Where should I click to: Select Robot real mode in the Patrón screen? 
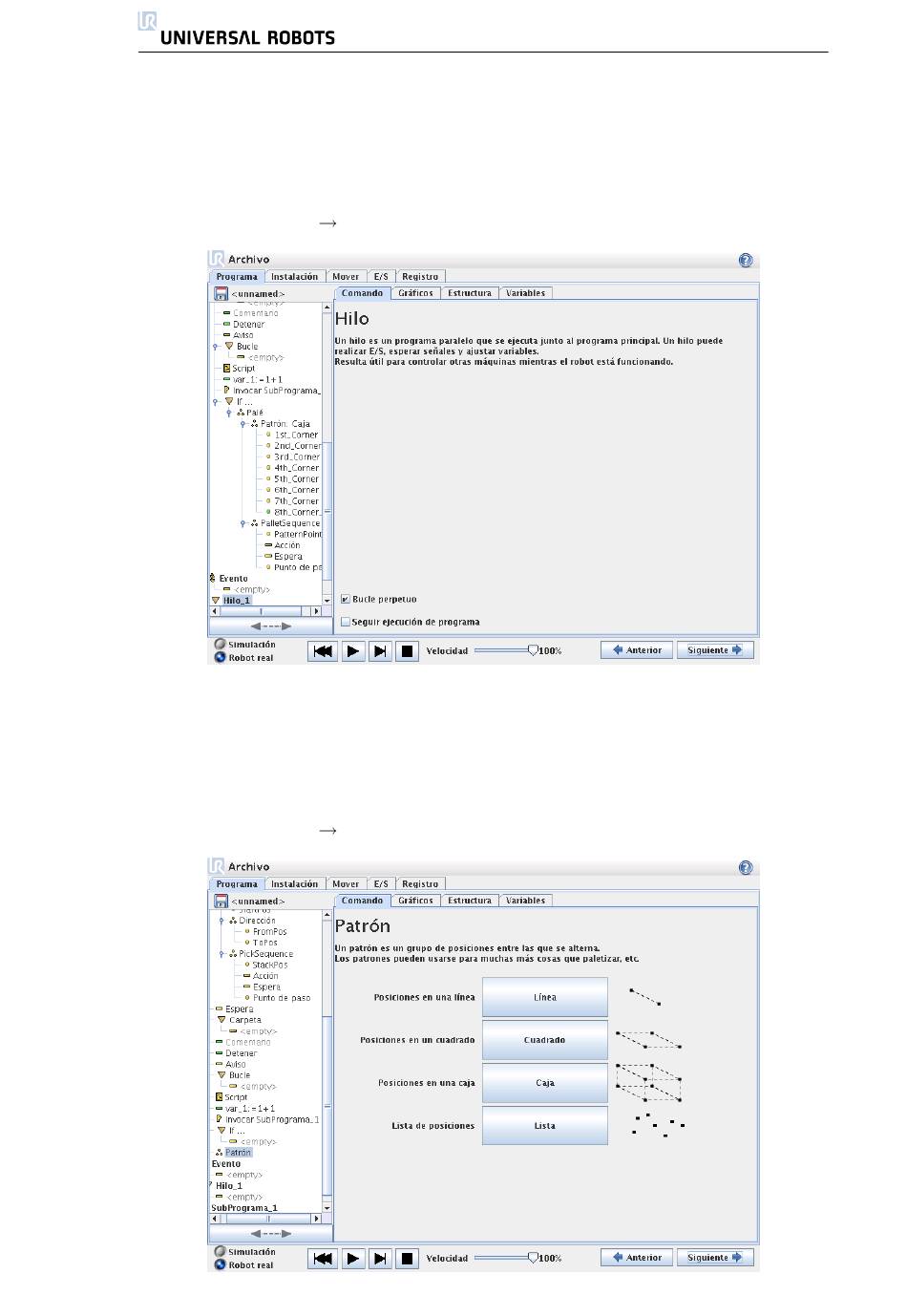coord(244,1265)
